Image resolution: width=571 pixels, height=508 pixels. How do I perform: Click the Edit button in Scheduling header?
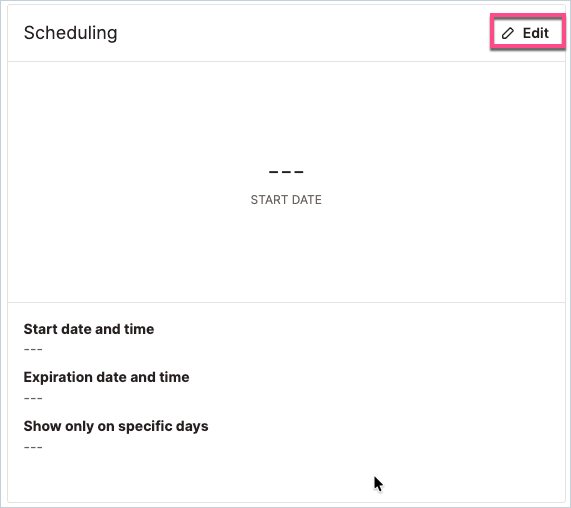527,32
